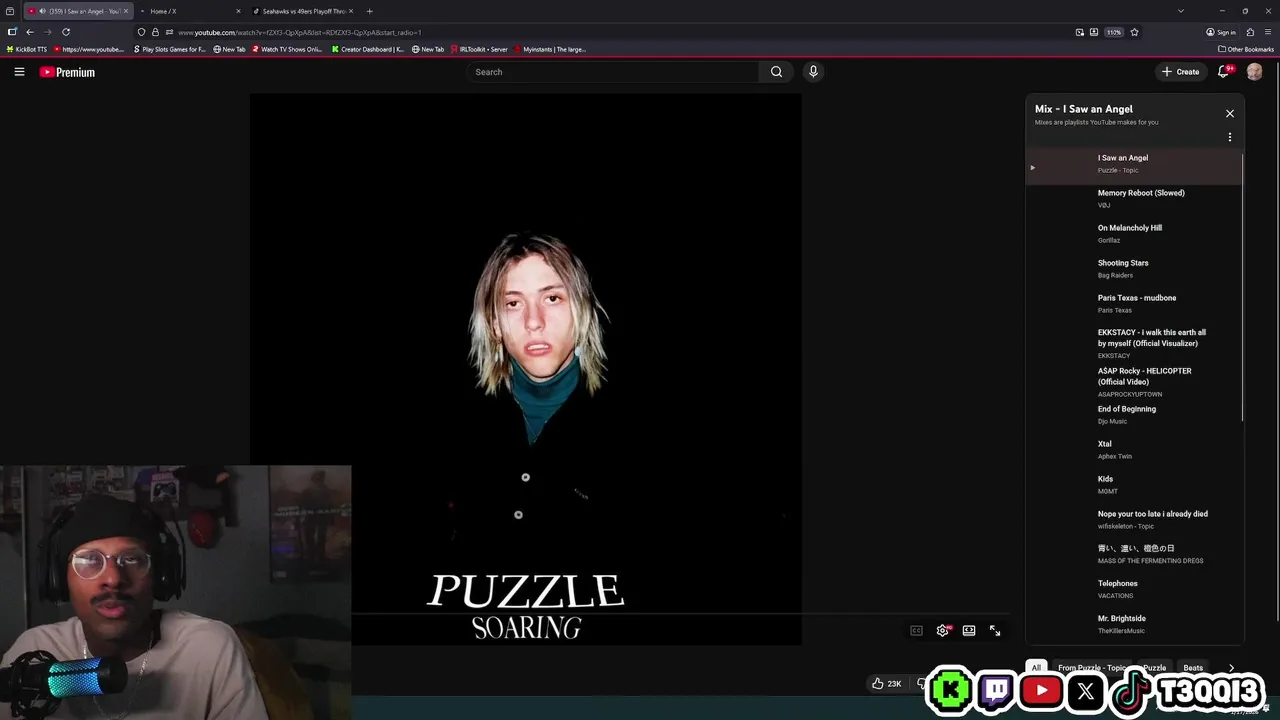Open the Play Slots Games bookmark
Image resolution: width=1280 pixels, height=720 pixels.
click(170, 49)
